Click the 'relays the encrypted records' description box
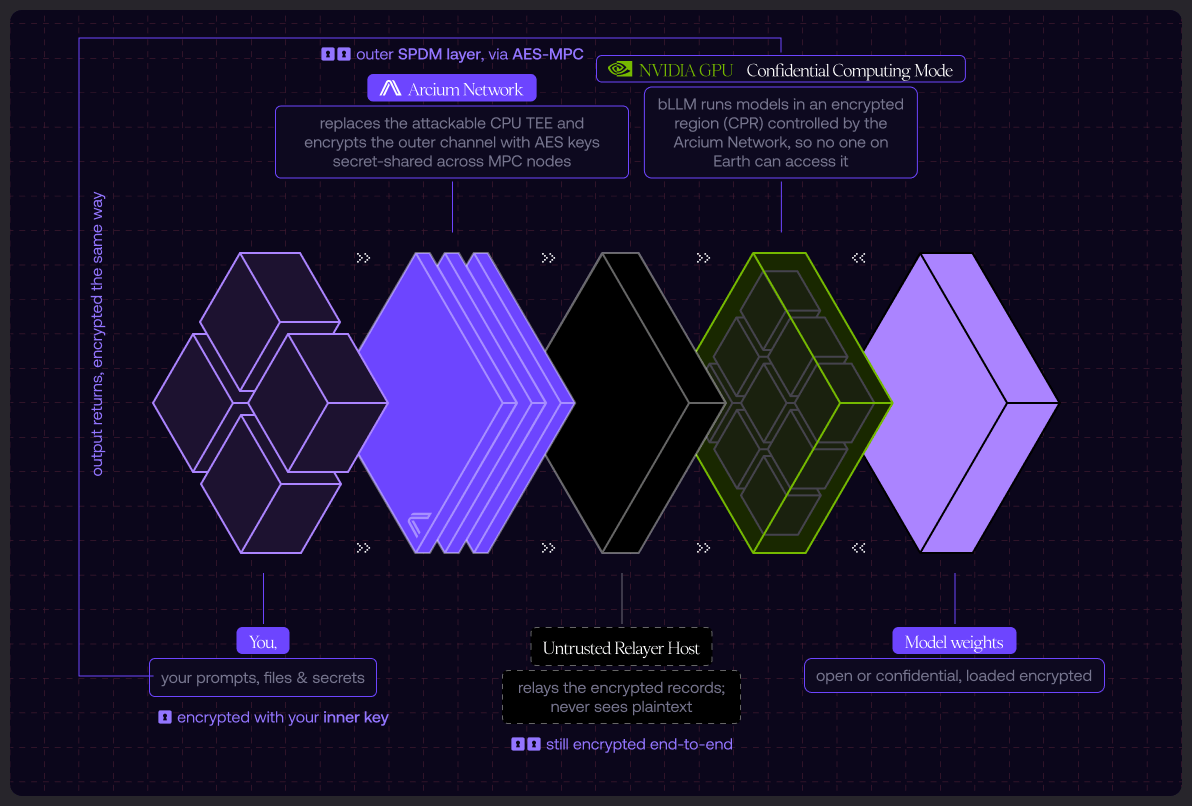 click(621, 697)
